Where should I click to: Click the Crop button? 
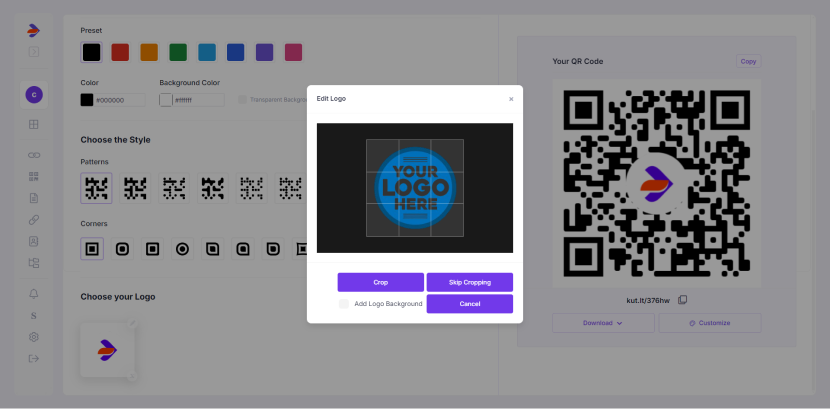click(x=381, y=283)
